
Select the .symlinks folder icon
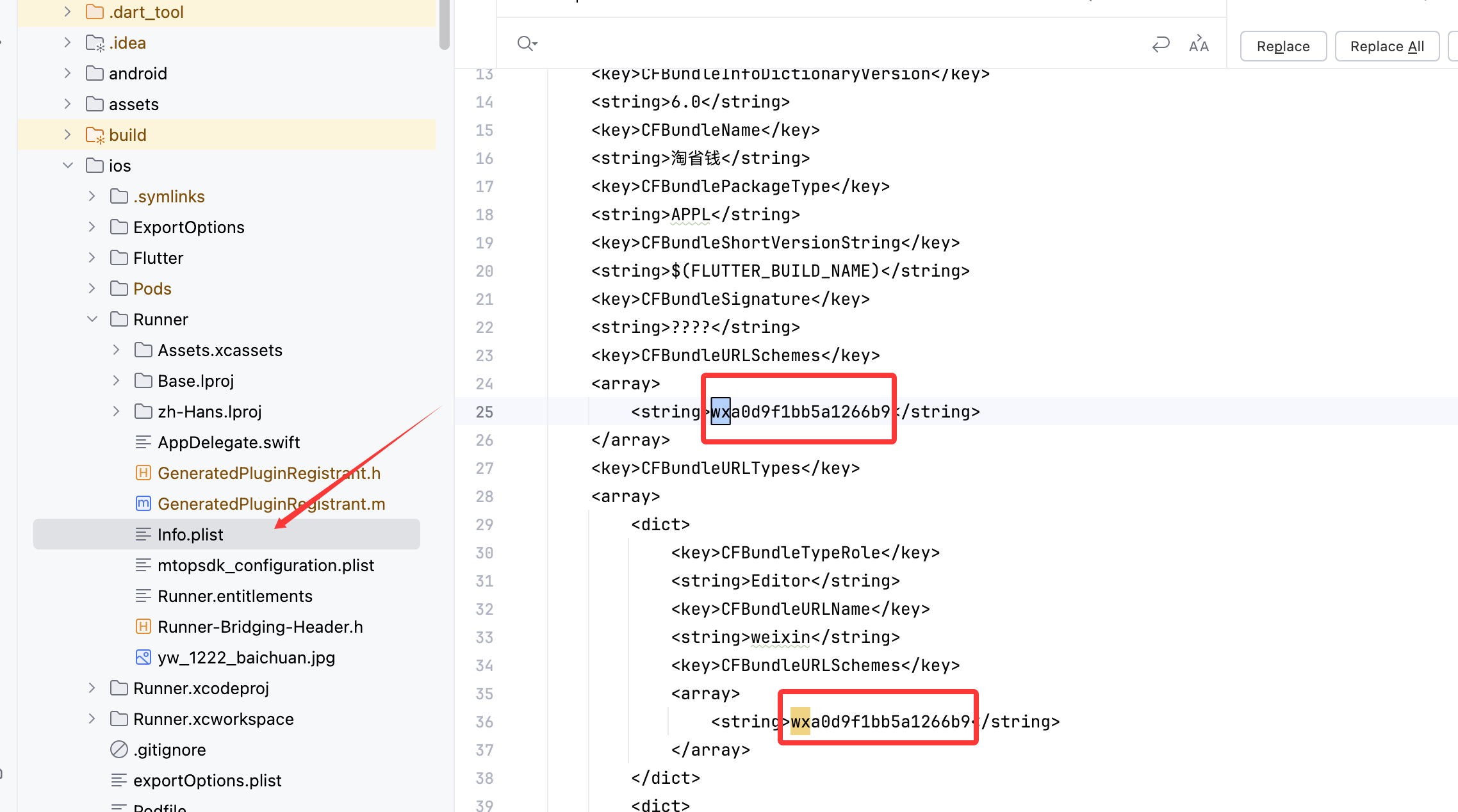[119, 196]
